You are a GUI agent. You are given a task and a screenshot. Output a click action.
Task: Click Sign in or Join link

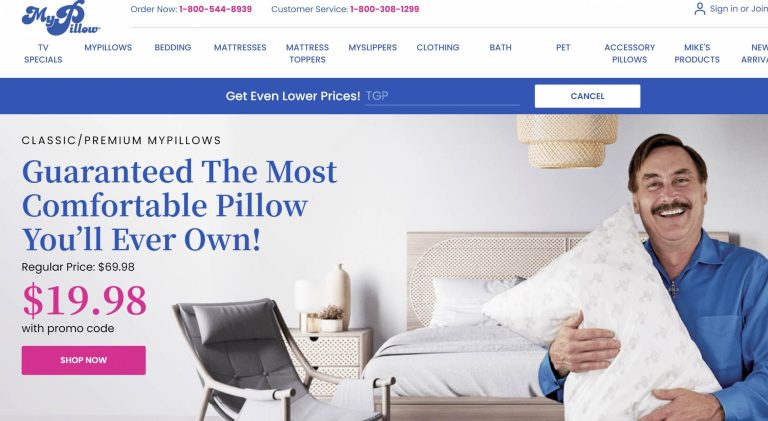(x=738, y=9)
